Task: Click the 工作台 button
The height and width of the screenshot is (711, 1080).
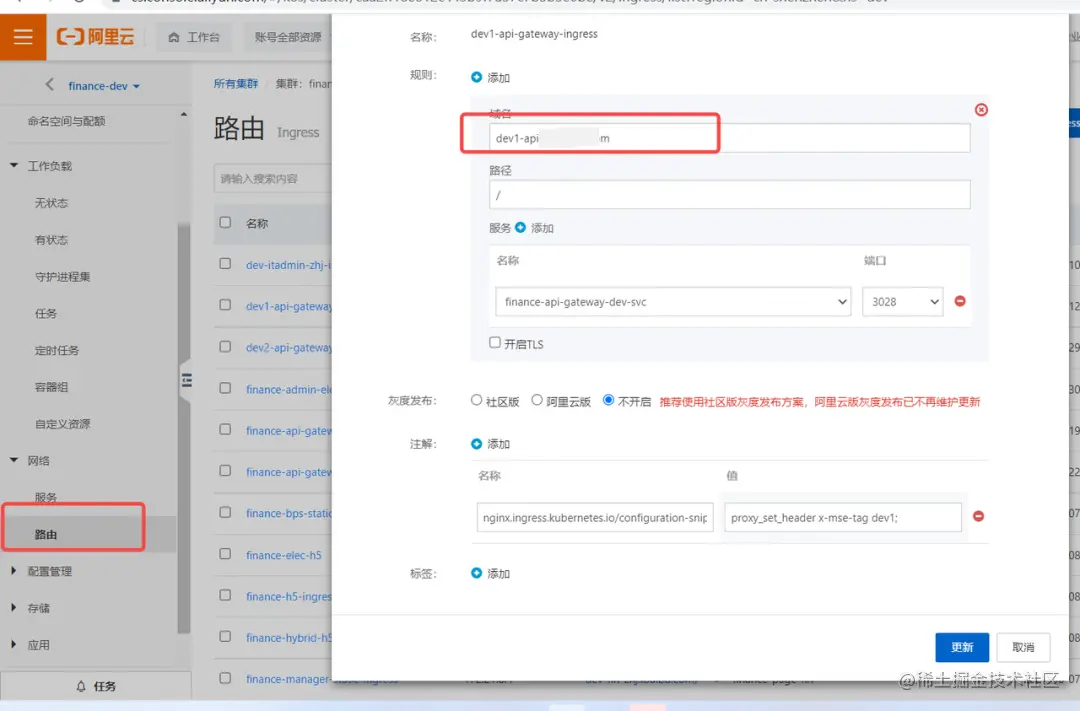Action: point(194,37)
